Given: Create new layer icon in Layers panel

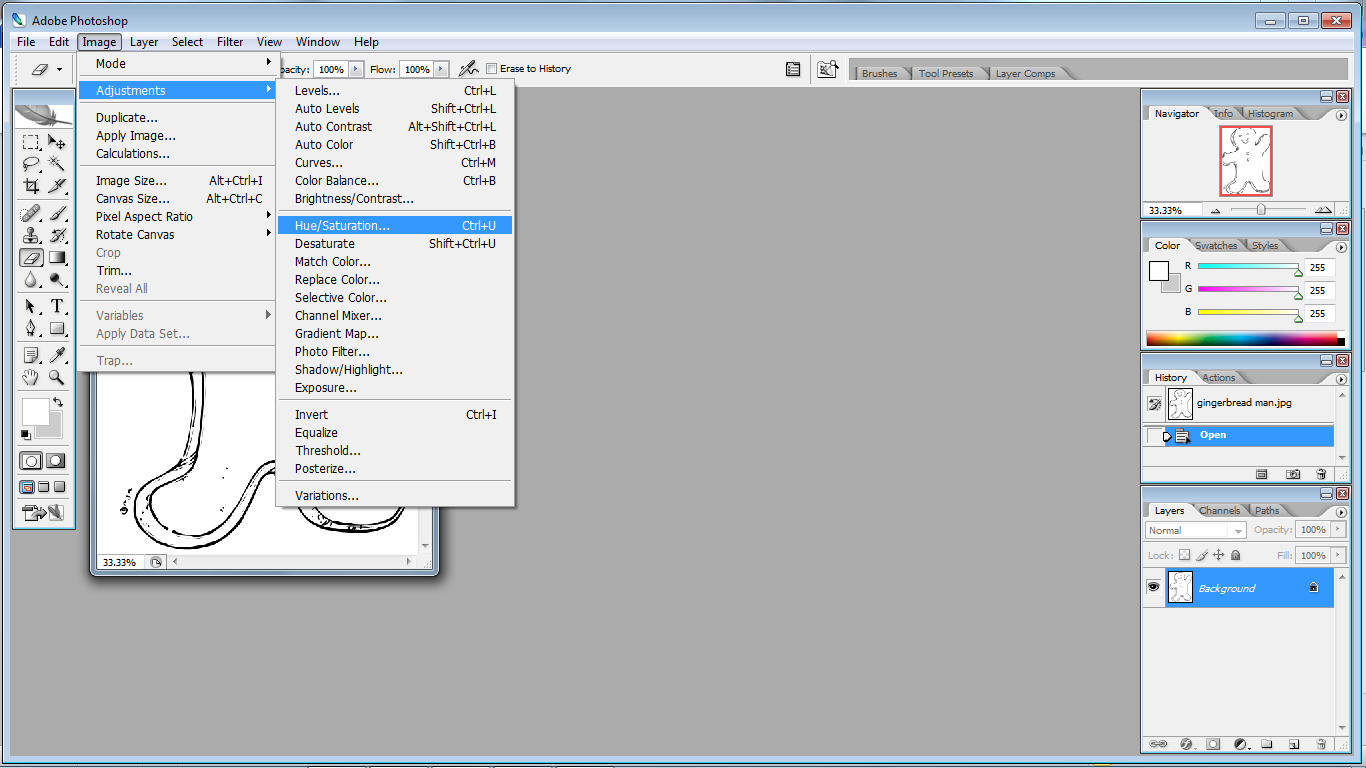Looking at the screenshot, I should (x=1293, y=744).
